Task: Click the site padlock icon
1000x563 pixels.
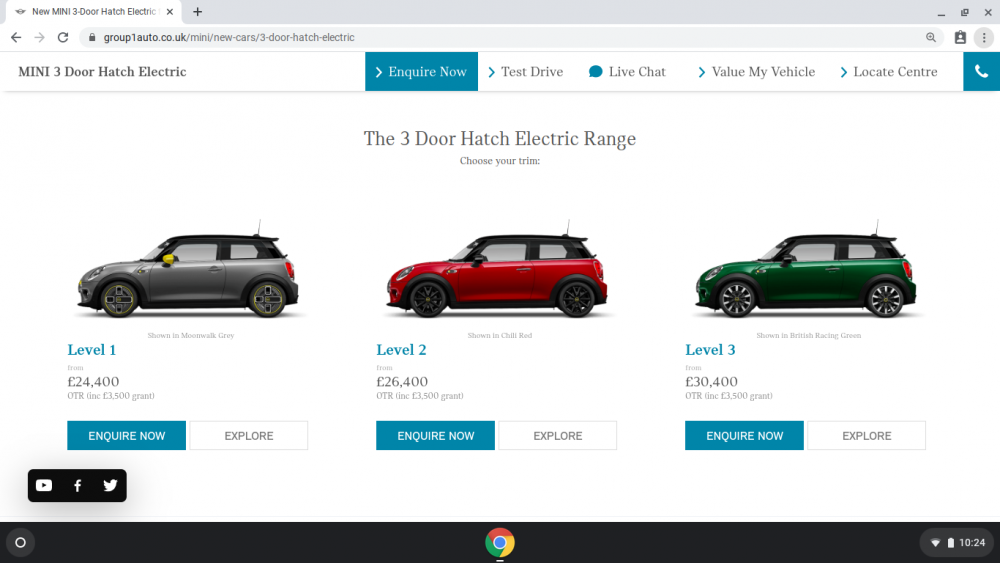Action: [92, 38]
